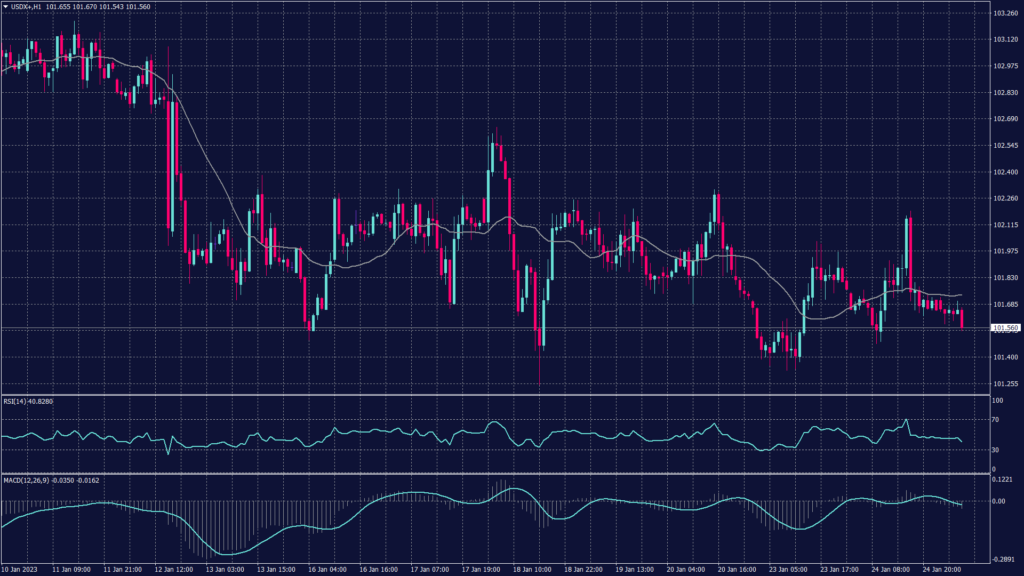1024x576 pixels.
Task: Click the OHLC values in chart header
Action: pos(96,6)
